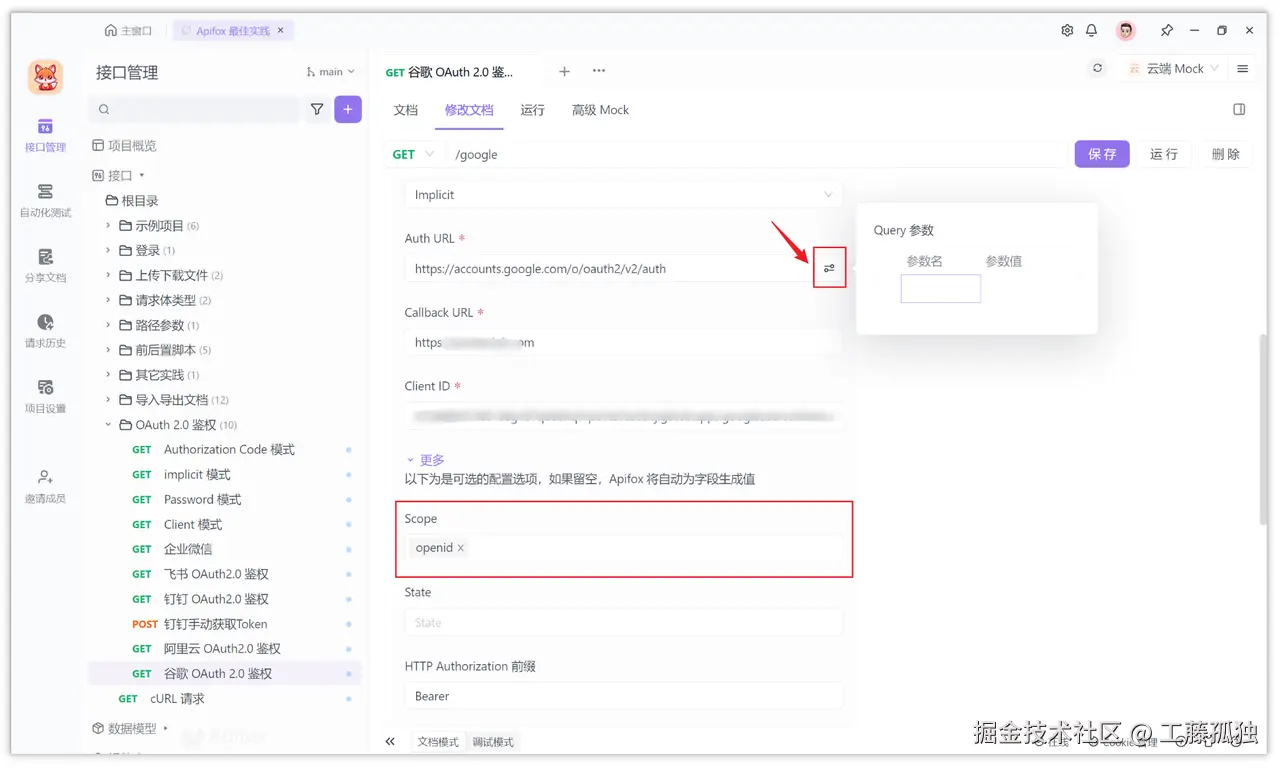Switch to the 高级 Mock tab

(600, 110)
